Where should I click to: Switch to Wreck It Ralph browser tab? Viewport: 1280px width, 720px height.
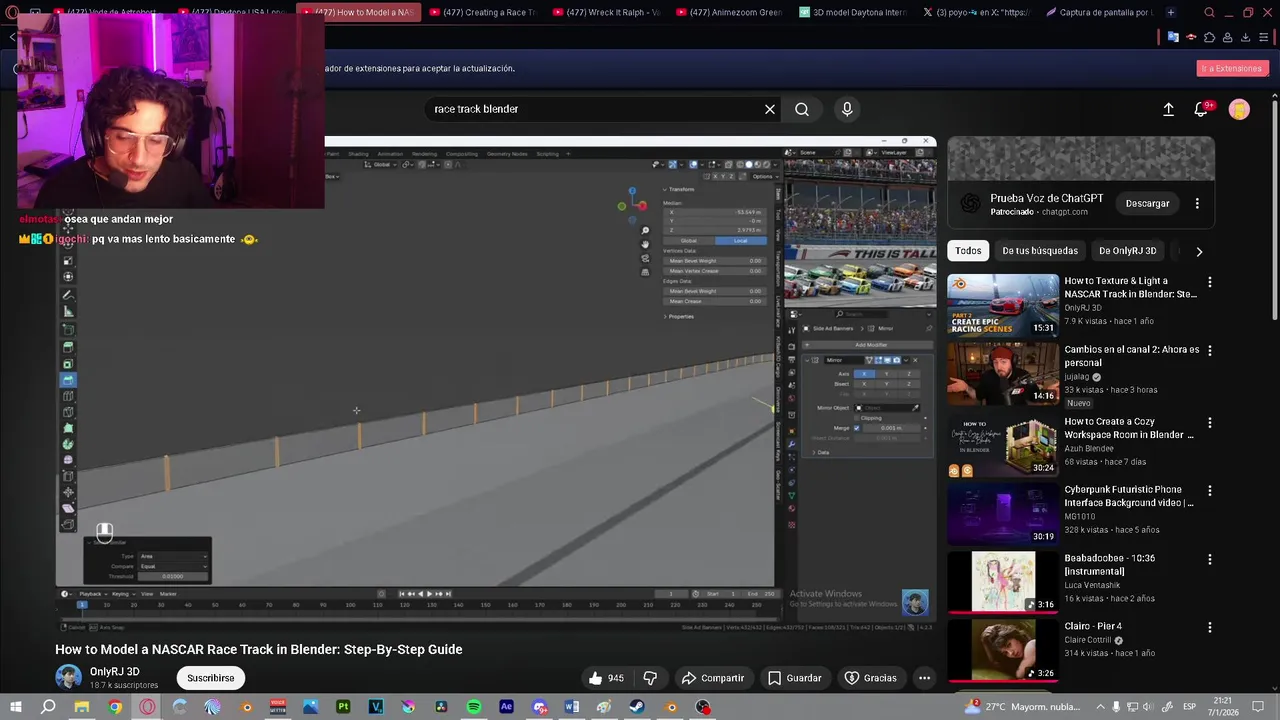(606, 12)
